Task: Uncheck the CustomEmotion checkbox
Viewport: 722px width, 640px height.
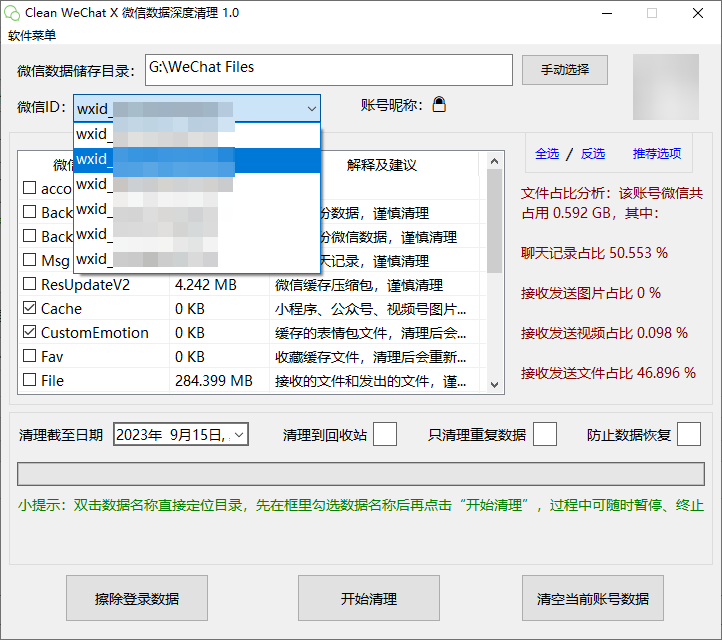Action: pyautogui.click(x=29, y=332)
